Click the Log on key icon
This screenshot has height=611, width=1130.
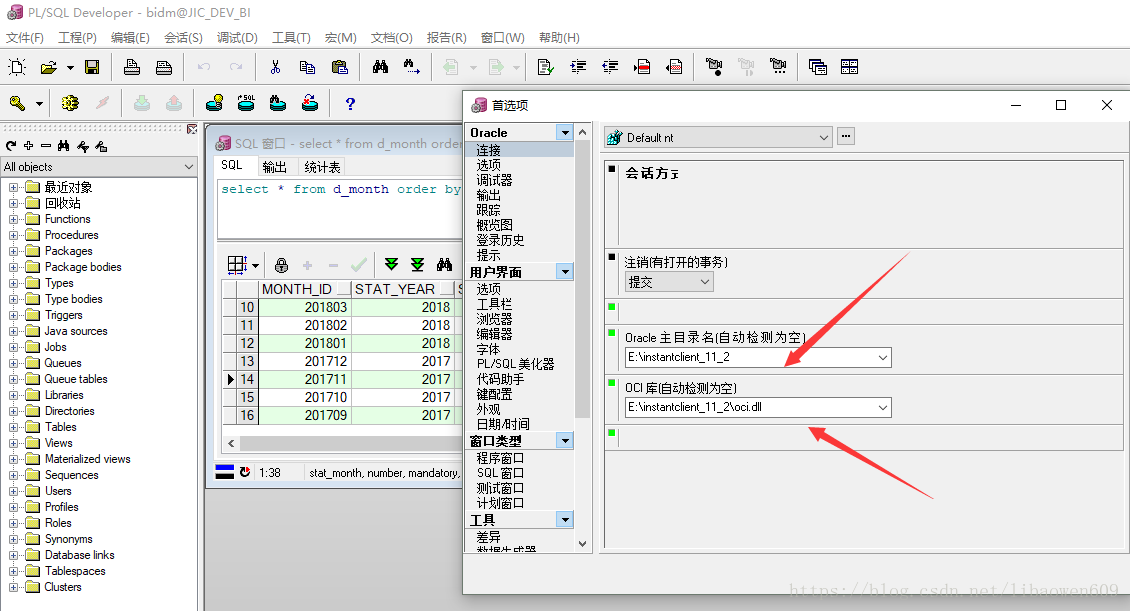tap(17, 103)
